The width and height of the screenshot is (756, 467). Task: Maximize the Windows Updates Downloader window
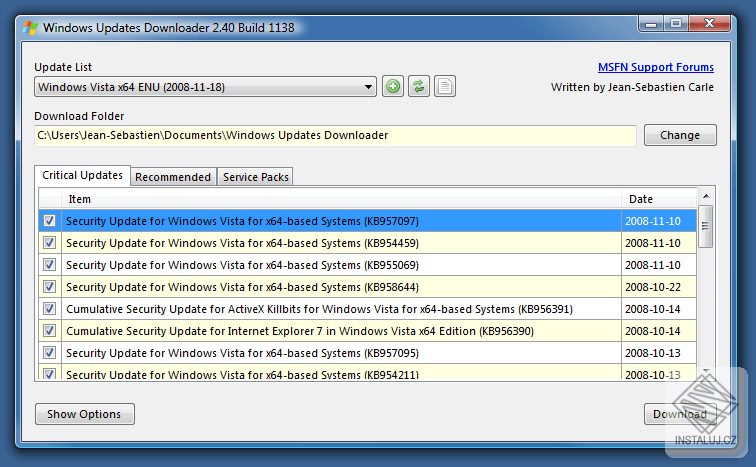[676, 24]
